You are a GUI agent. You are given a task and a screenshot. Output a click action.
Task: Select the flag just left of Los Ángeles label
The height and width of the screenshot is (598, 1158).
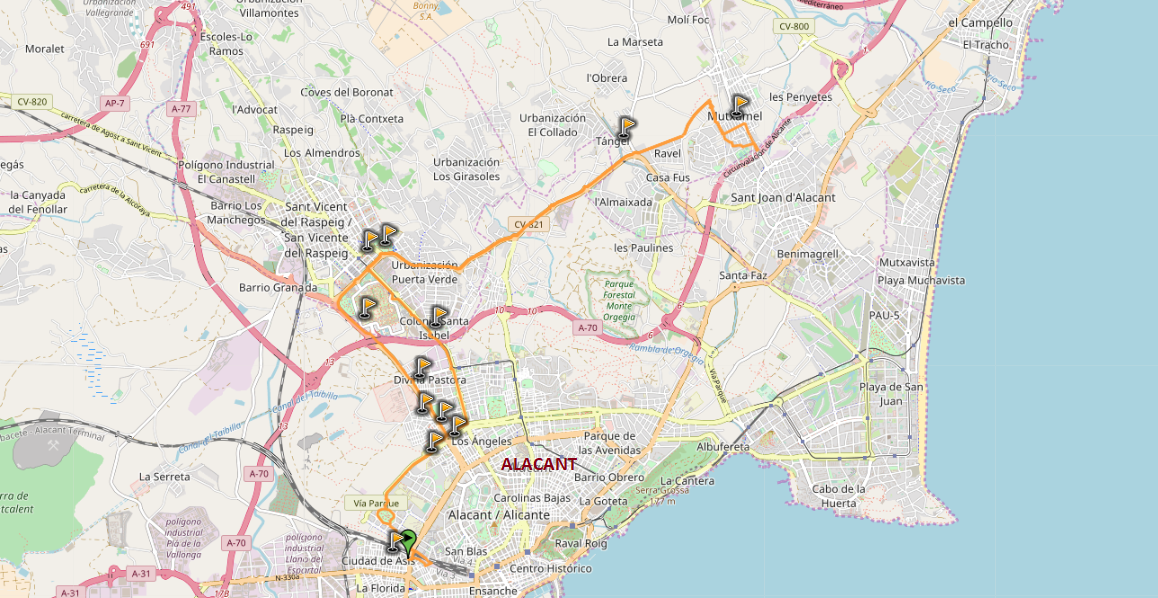point(434,442)
